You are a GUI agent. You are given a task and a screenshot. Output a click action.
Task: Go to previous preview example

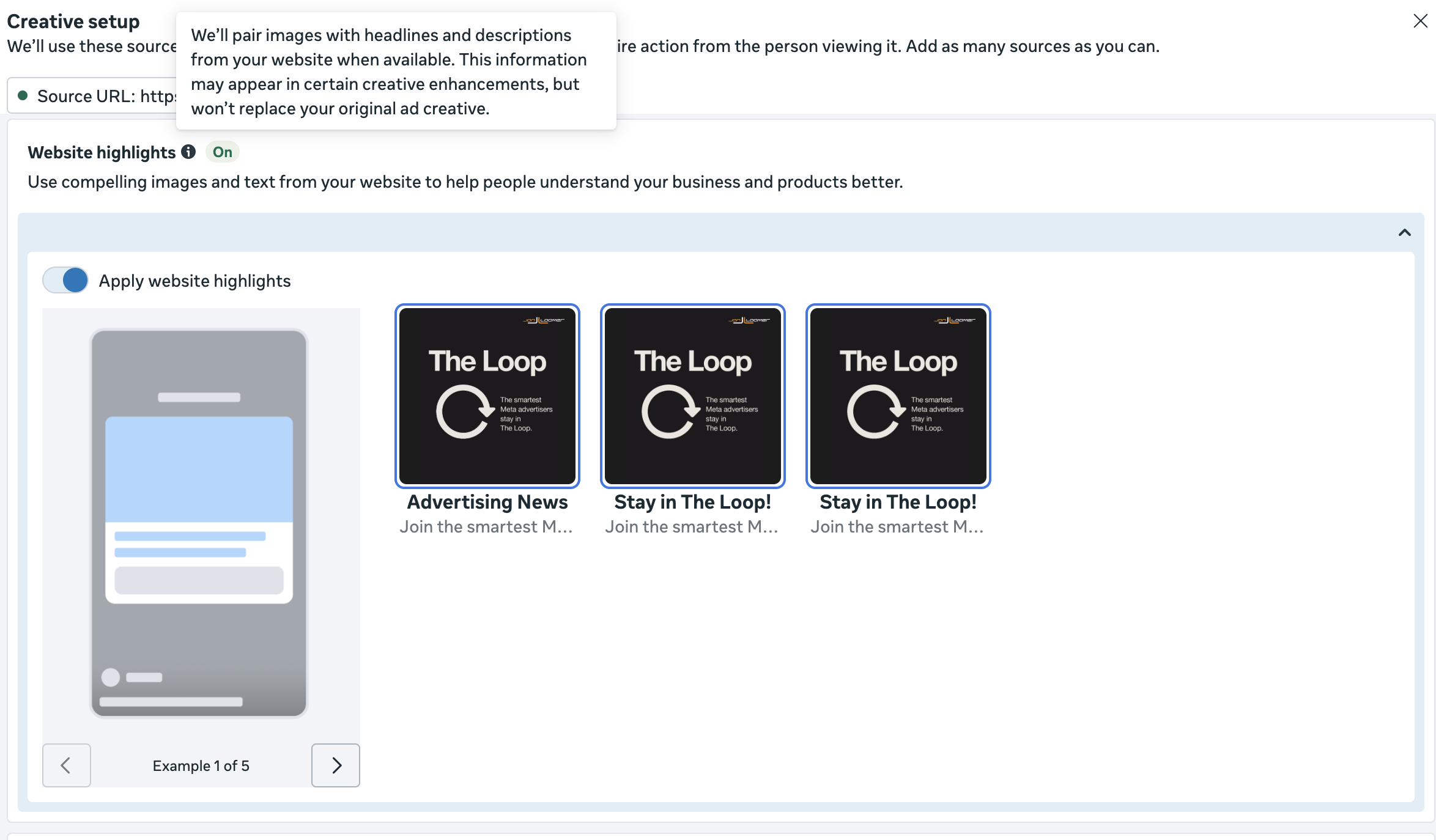point(67,765)
